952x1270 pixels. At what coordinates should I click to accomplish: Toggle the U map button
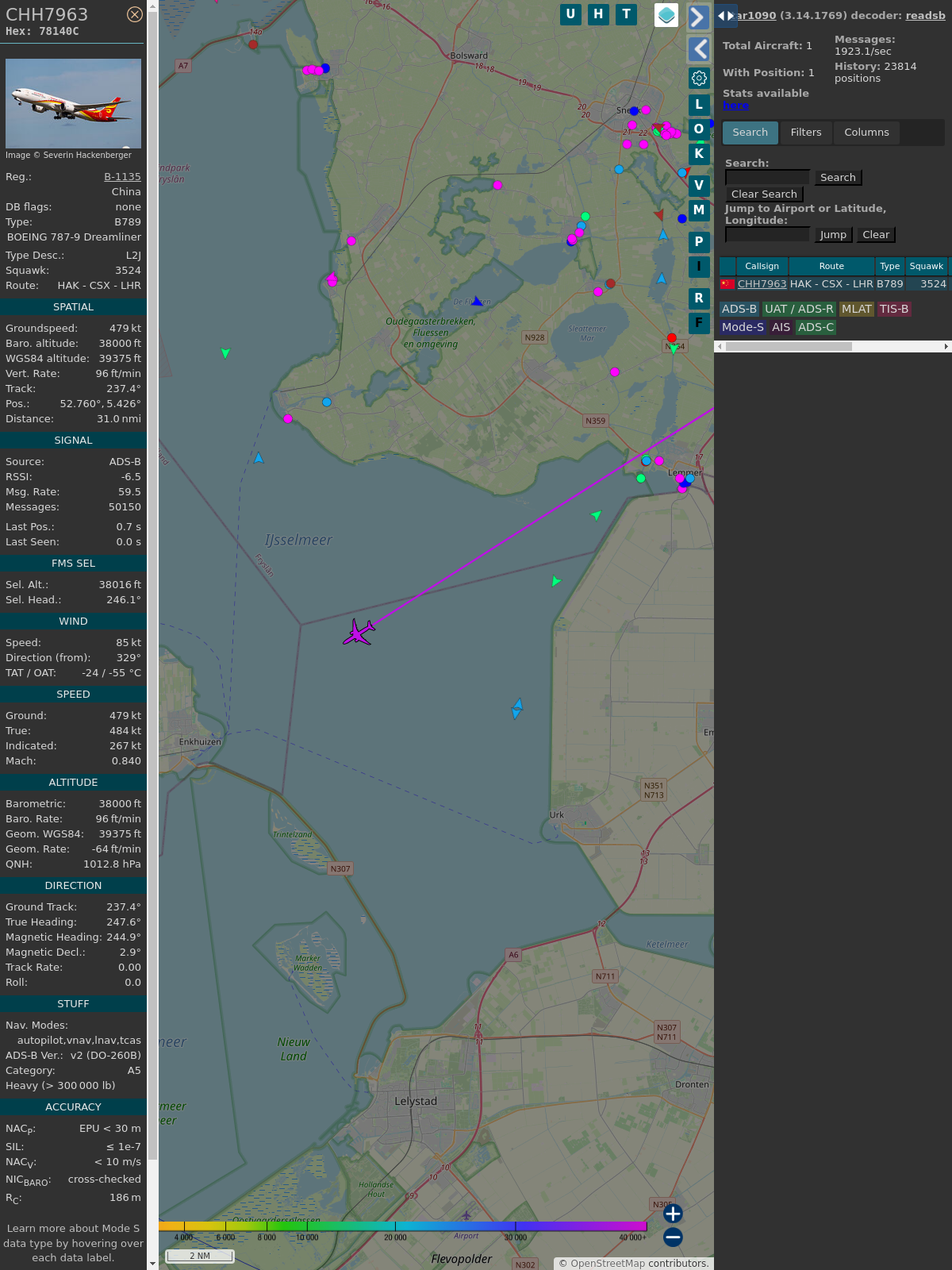(570, 14)
